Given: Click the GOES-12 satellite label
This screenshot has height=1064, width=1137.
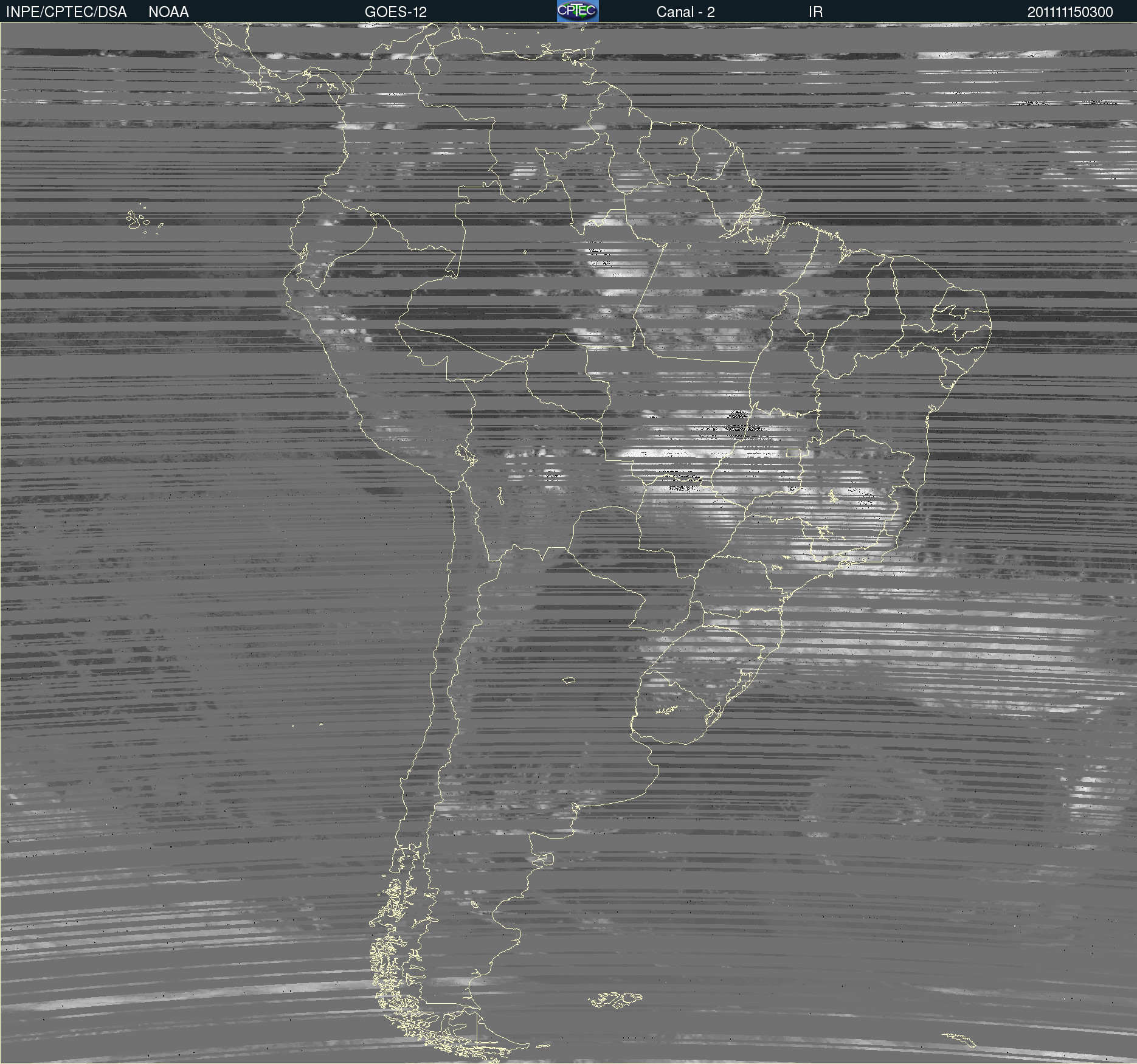Looking at the screenshot, I should pos(396,12).
